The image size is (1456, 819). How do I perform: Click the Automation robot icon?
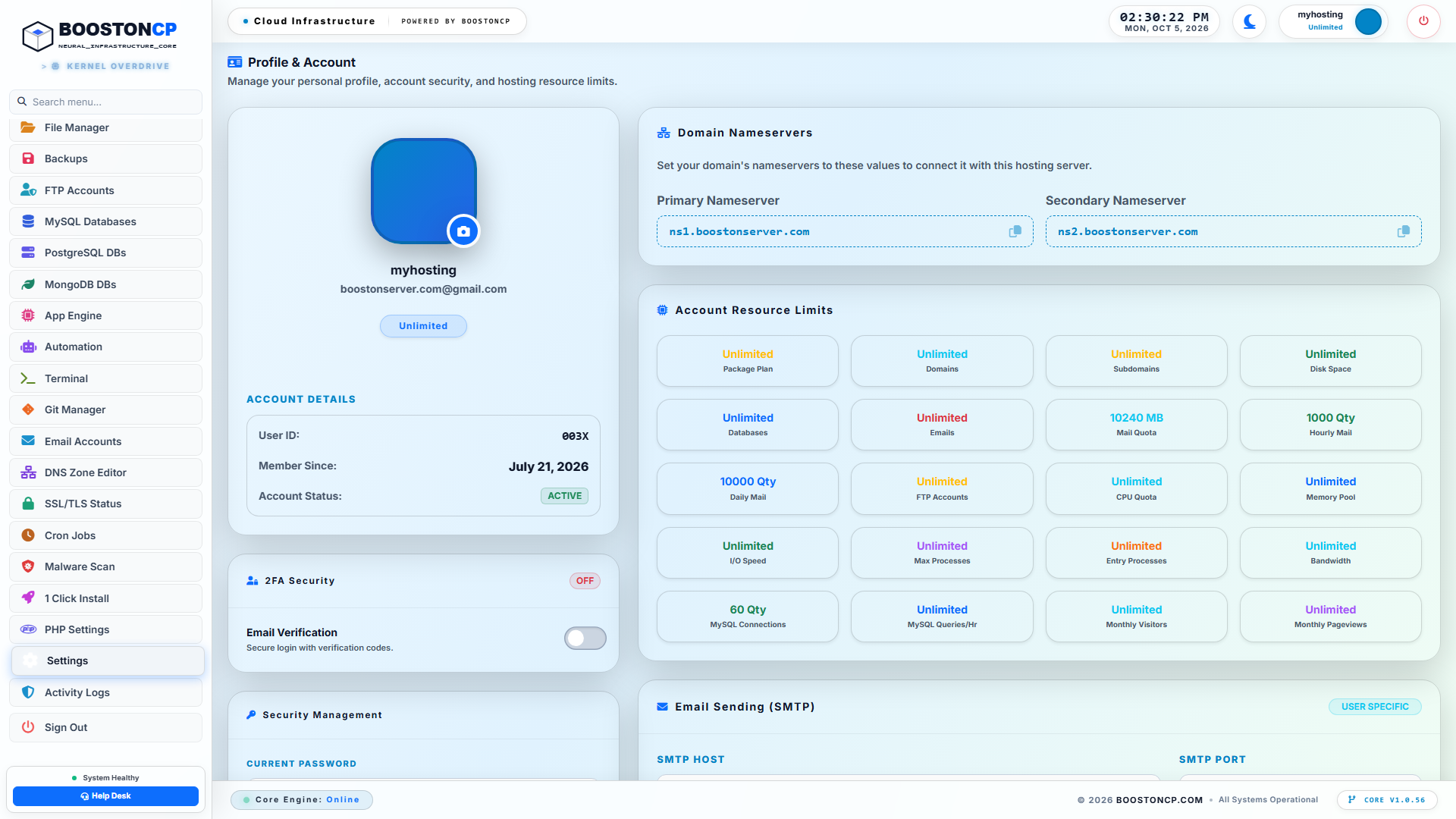pyautogui.click(x=28, y=347)
